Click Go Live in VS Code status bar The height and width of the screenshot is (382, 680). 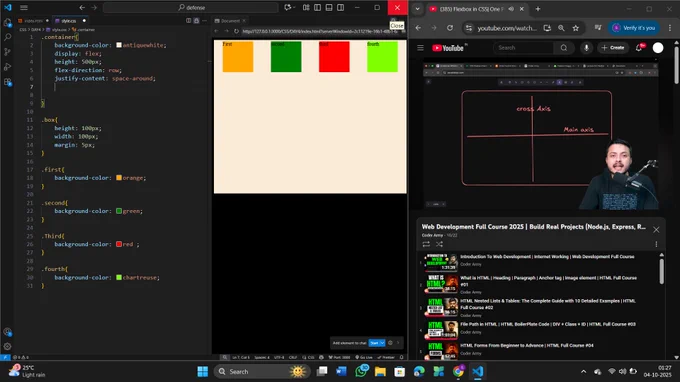tap(364, 357)
